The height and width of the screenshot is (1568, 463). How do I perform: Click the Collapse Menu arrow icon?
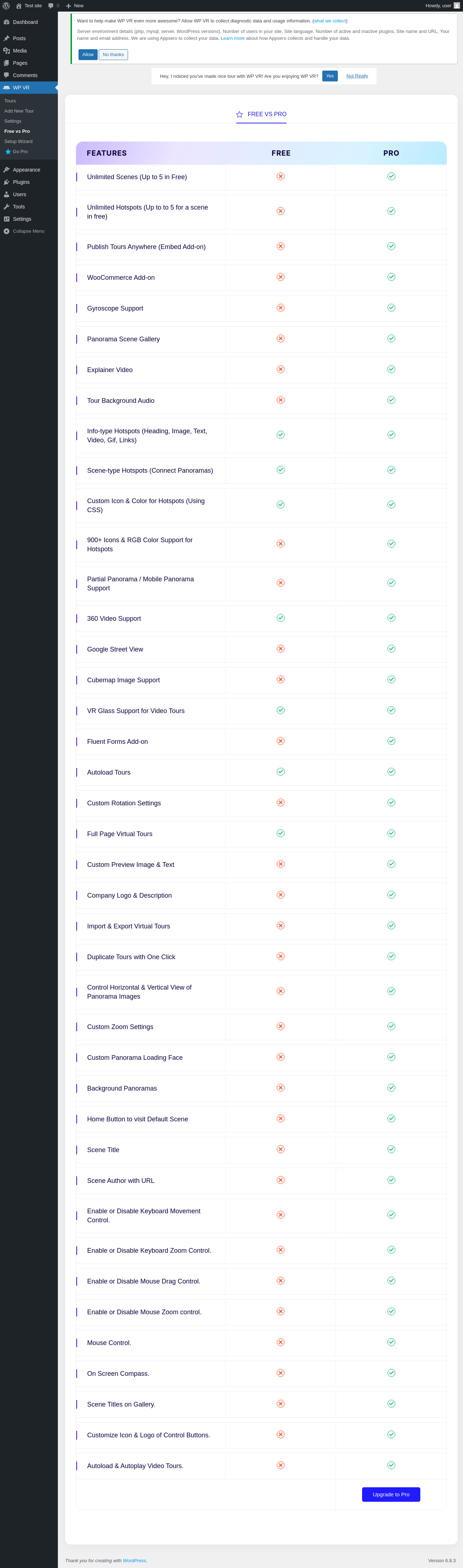(x=7, y=231)
